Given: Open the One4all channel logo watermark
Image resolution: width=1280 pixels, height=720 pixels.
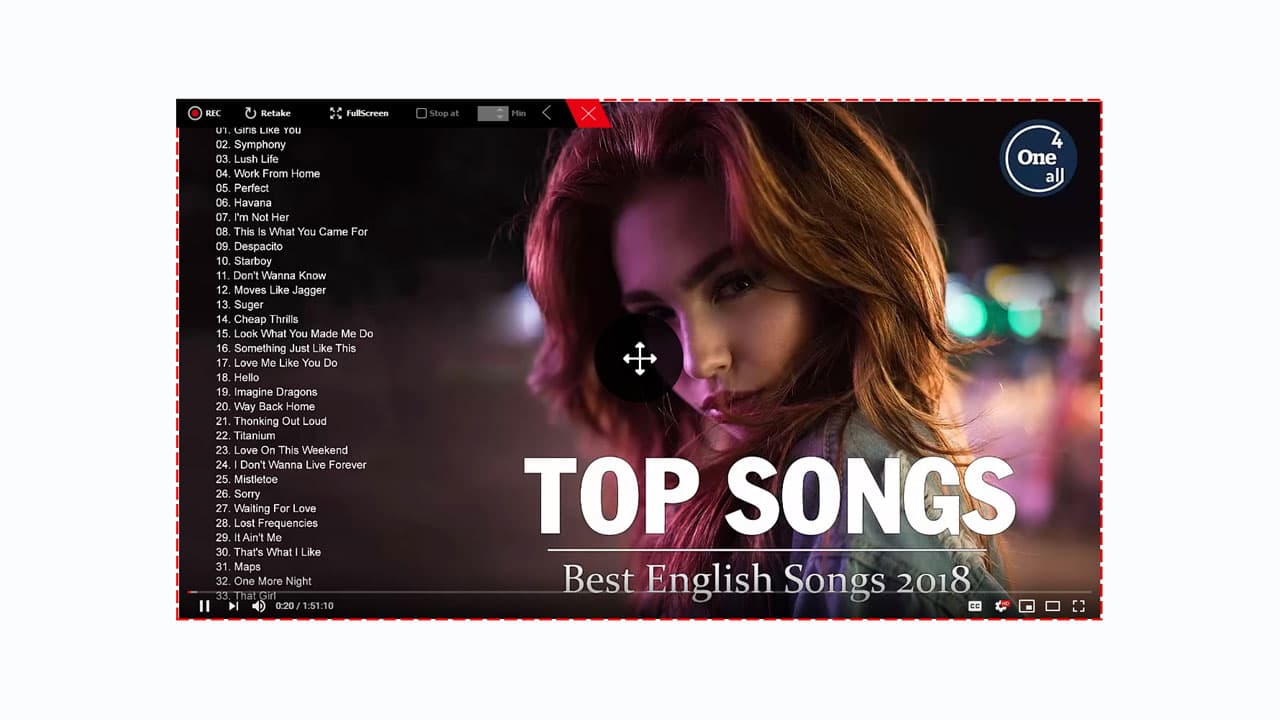Looking at the screenshot, I should [x=1038, y=158].
